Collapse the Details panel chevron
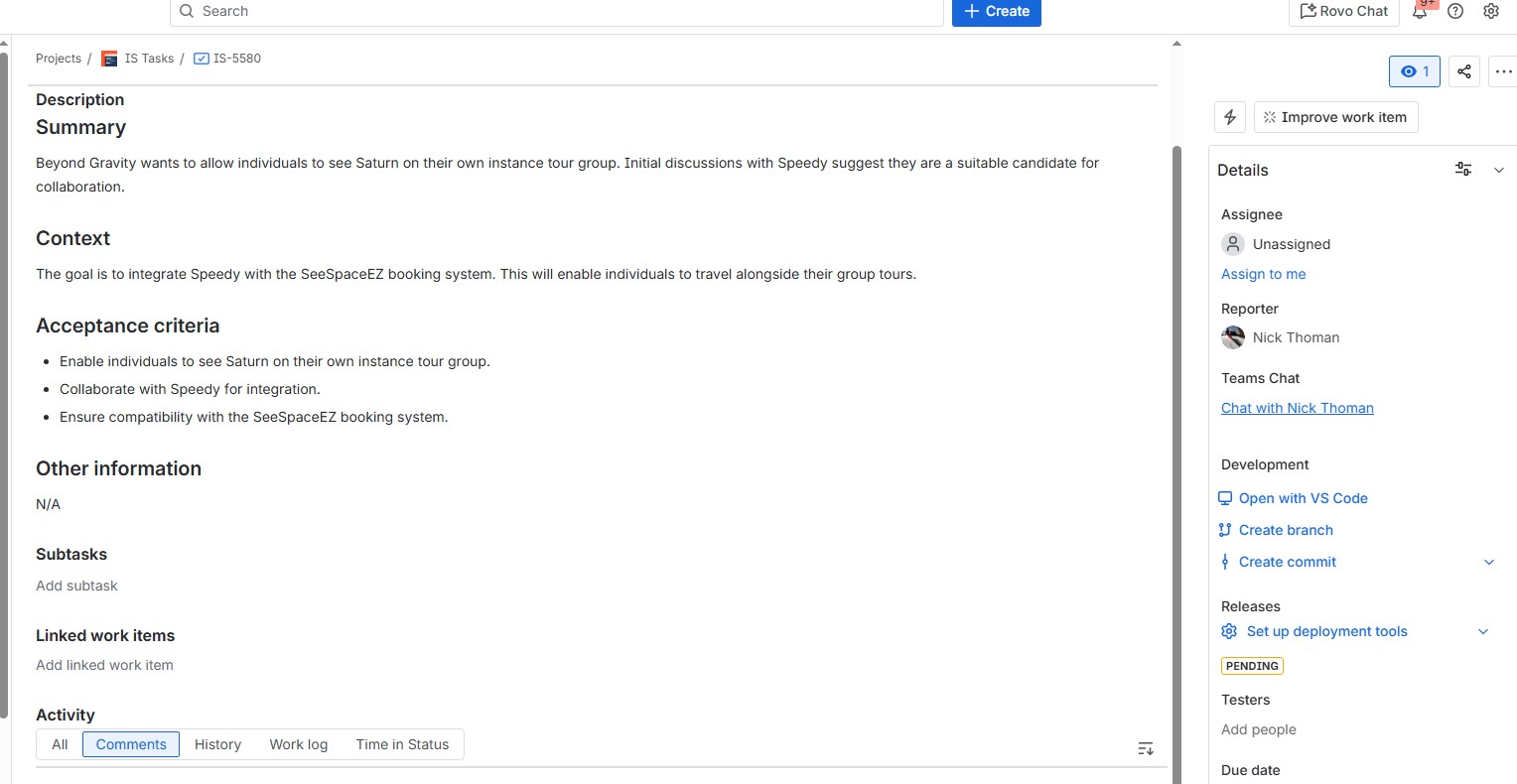 tap(1498, 169)
